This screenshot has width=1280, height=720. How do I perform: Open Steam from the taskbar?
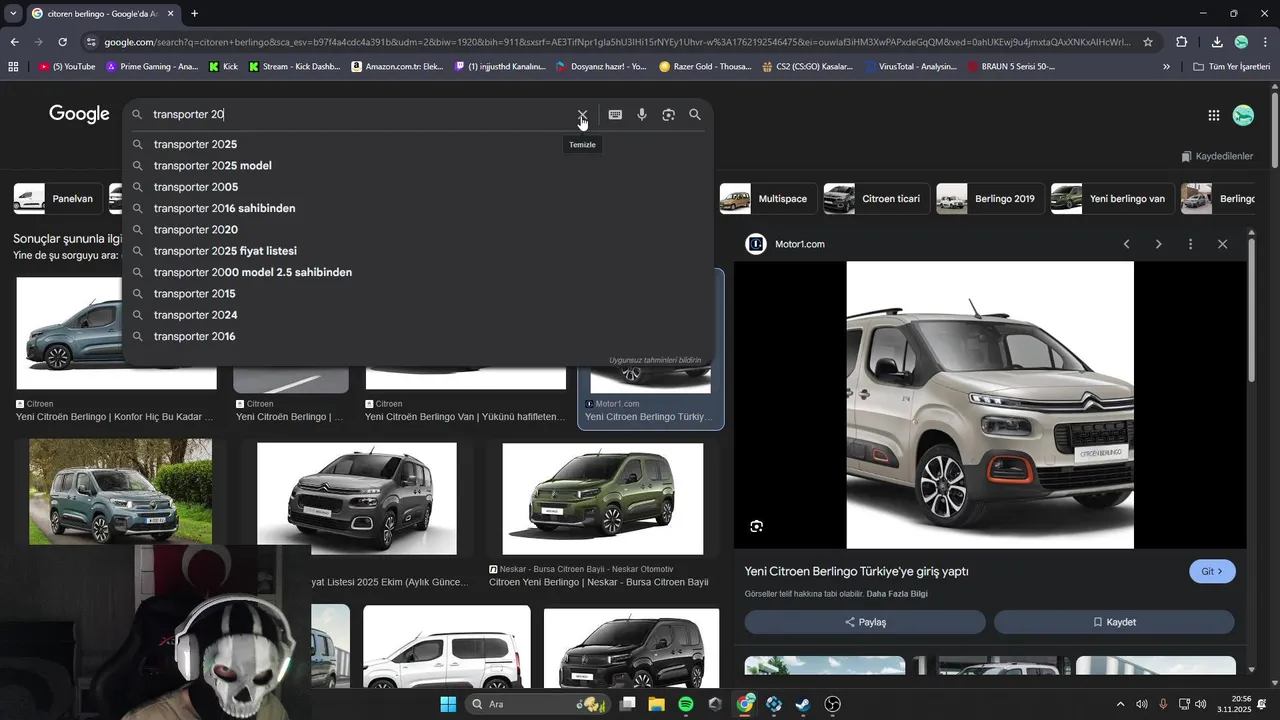point(803,704)
